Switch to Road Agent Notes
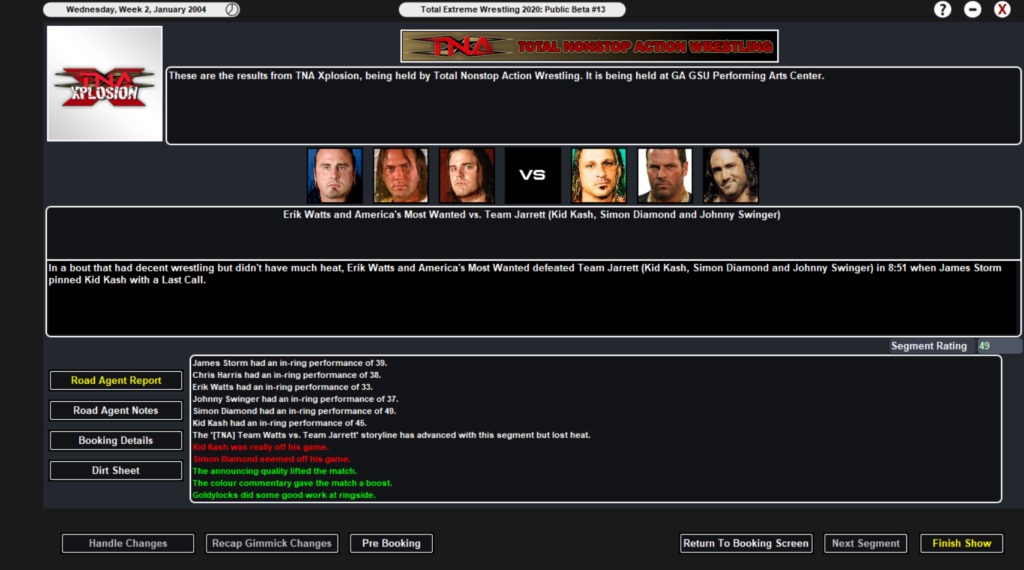The width and height of the screenshot is (1024, 570). 116,411
